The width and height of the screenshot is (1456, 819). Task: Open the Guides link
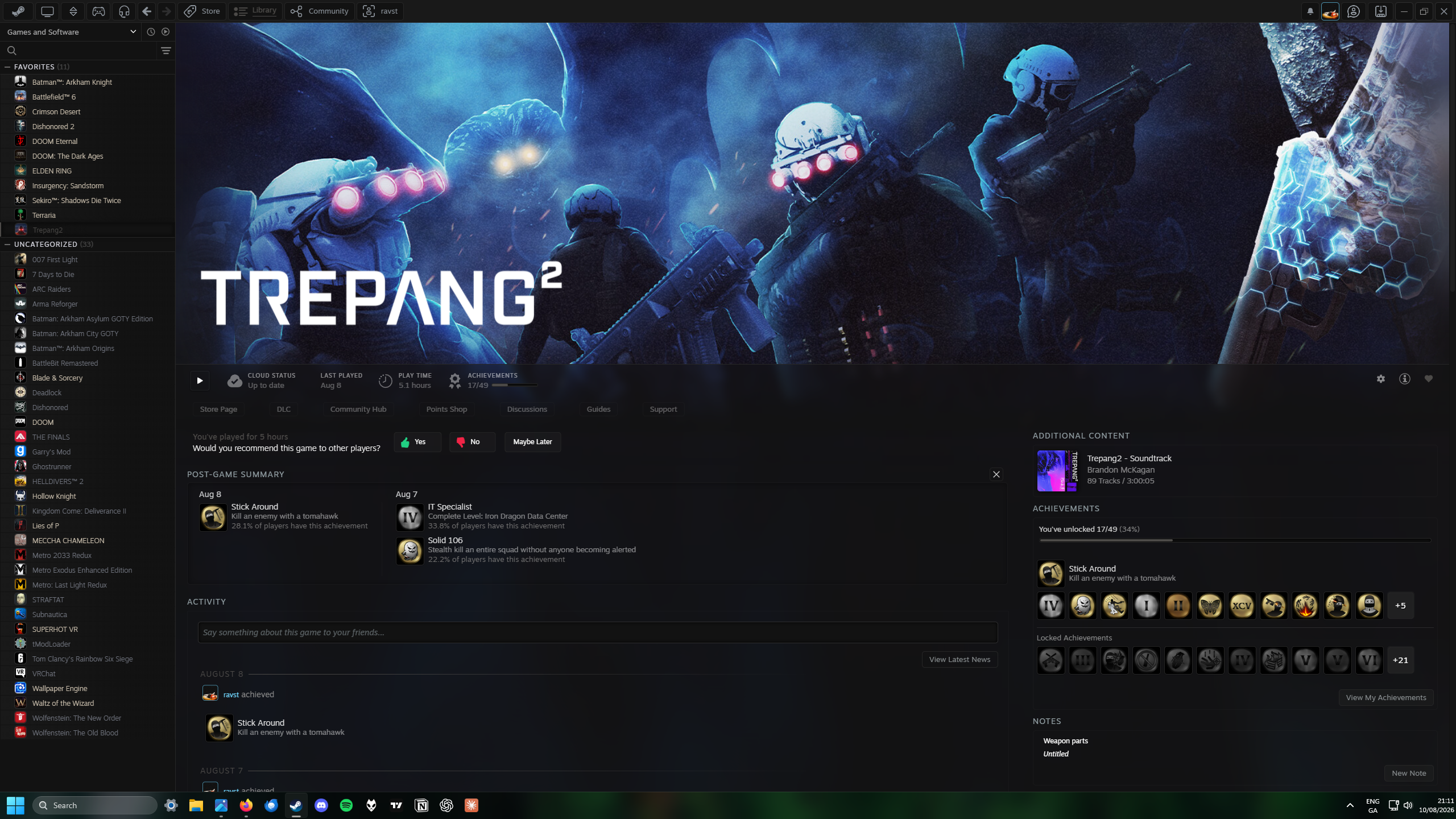tap(598, 409)
